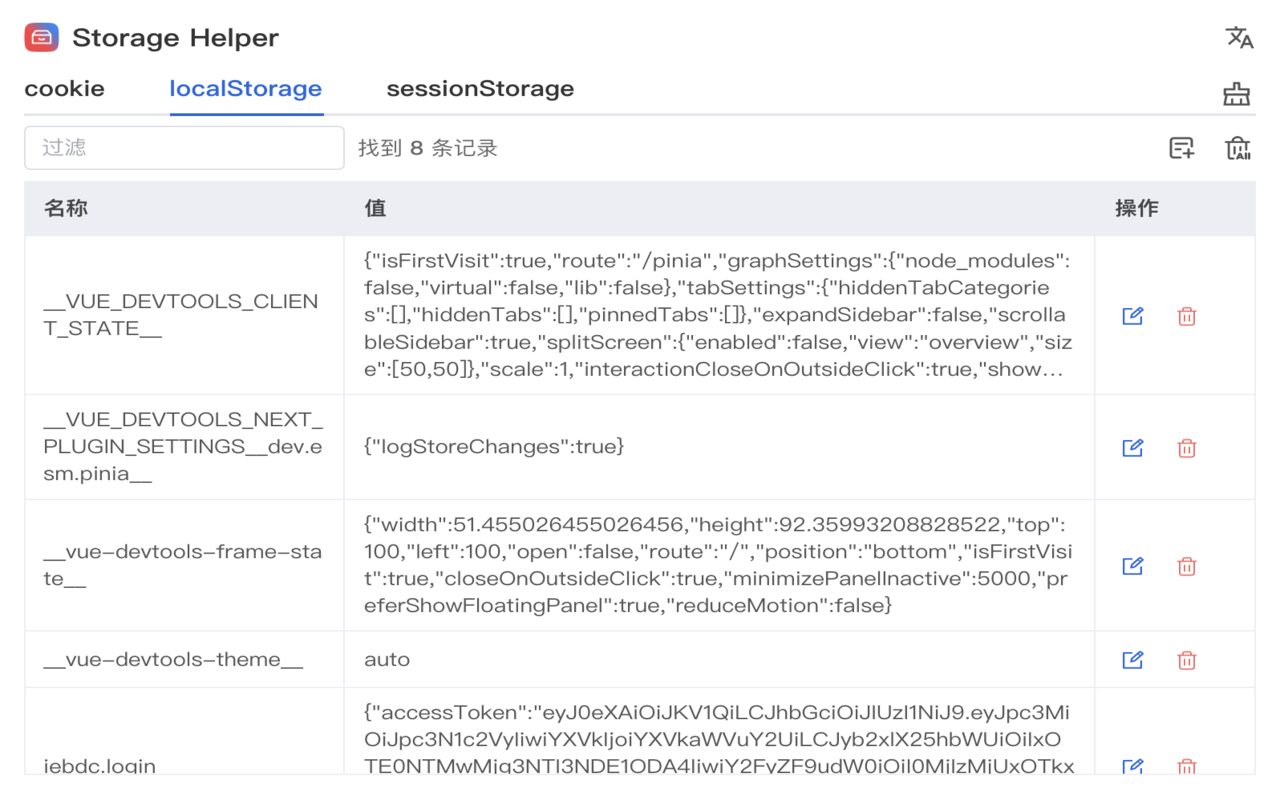This screenshot has height=800, width=1280.
Task: Delete the __vue-devtools-frame-state__ entry
Action: tap(1187, 566)
